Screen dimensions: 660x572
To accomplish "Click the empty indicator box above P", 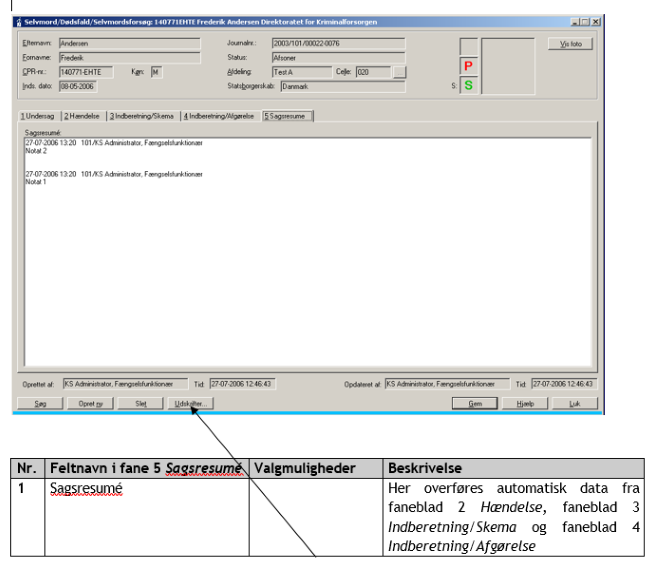I will [x=468, y=46].
